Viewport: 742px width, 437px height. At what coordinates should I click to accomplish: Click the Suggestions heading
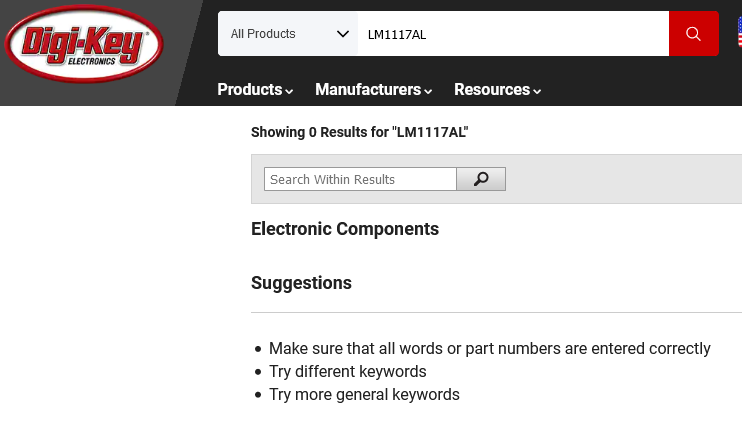(x=301, y=283)
